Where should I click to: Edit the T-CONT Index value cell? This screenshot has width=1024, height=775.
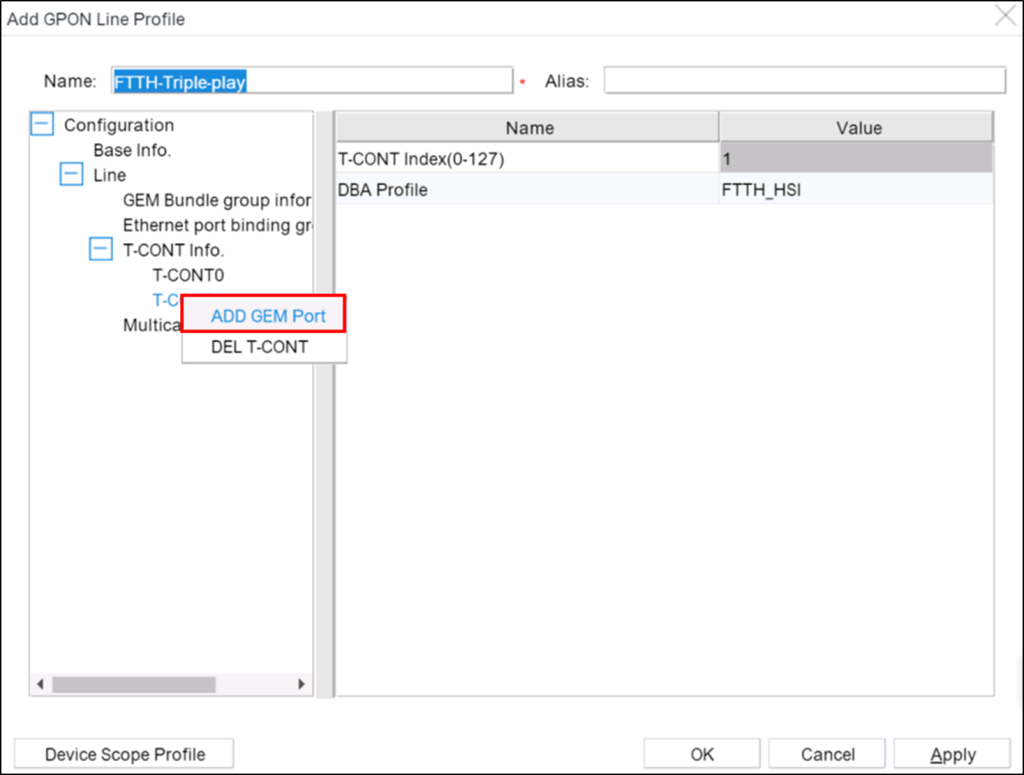[857, 158]
